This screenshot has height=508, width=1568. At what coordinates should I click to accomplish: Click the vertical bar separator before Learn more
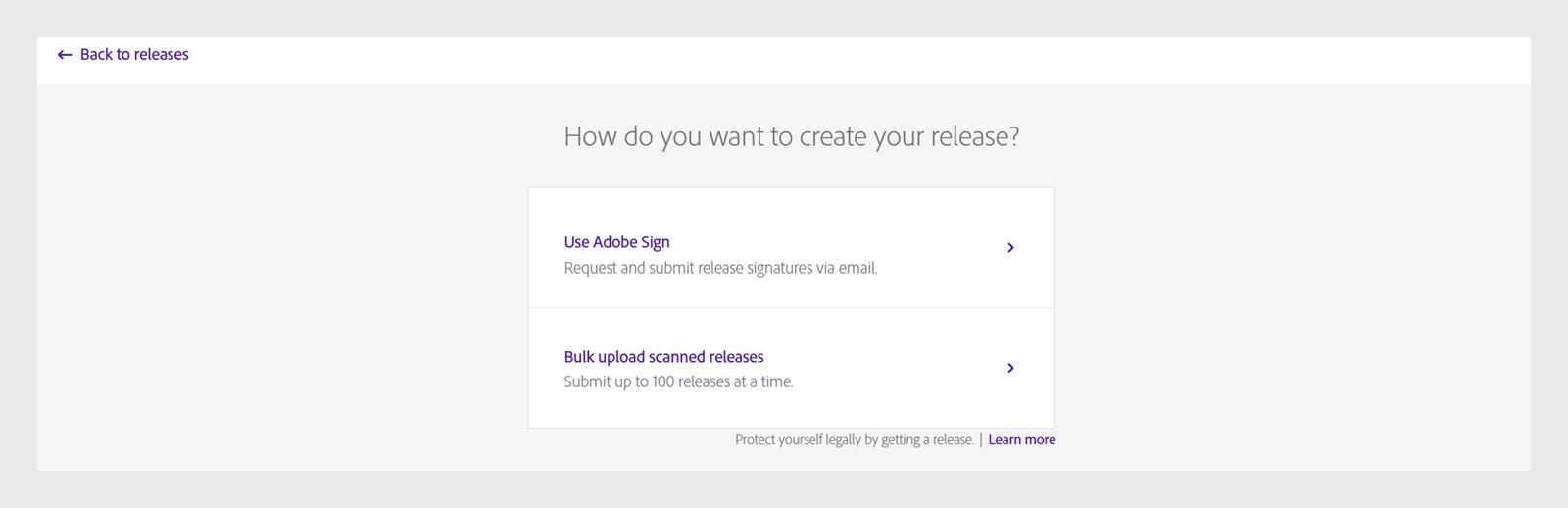click(x=981, y=440)
